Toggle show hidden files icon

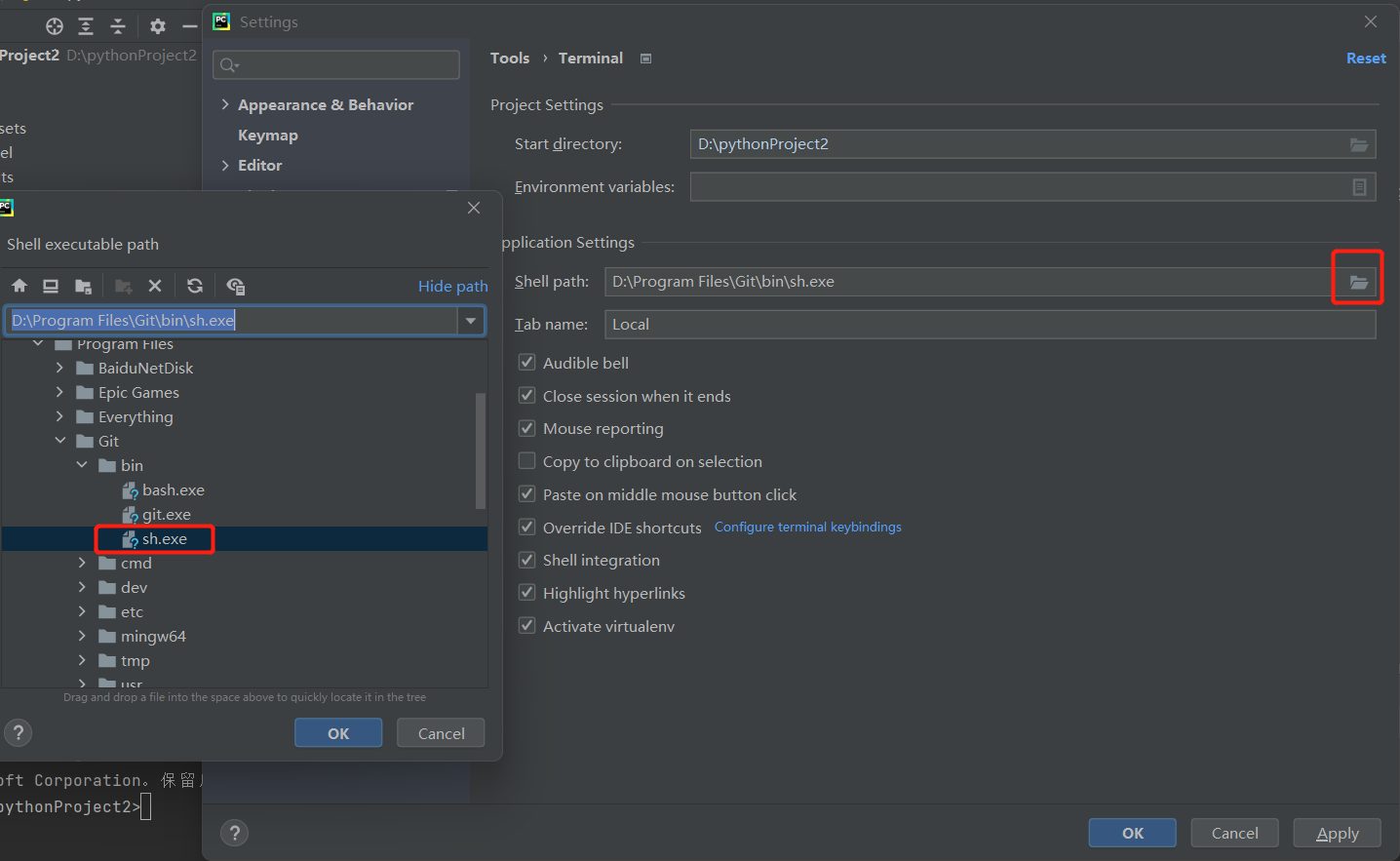pyautogui.click(x=235, y=286)
